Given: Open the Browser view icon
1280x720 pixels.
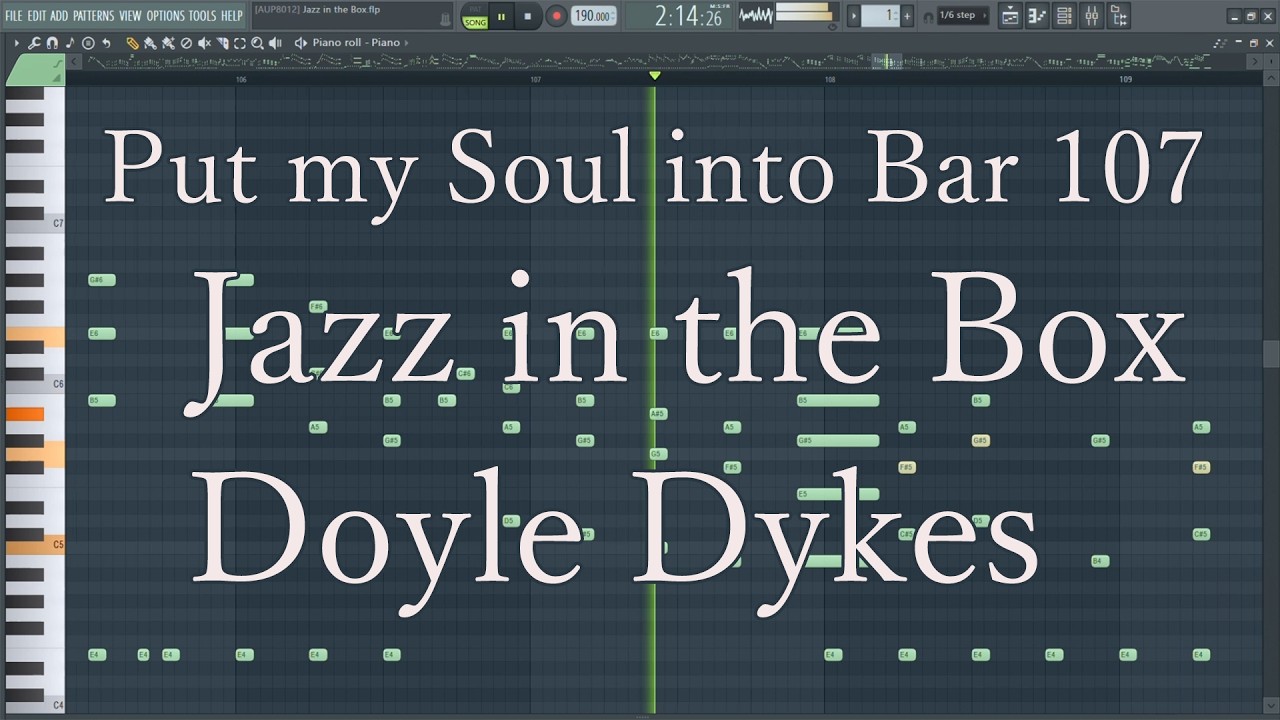Looking at the screenshot, I should 1119,16.
